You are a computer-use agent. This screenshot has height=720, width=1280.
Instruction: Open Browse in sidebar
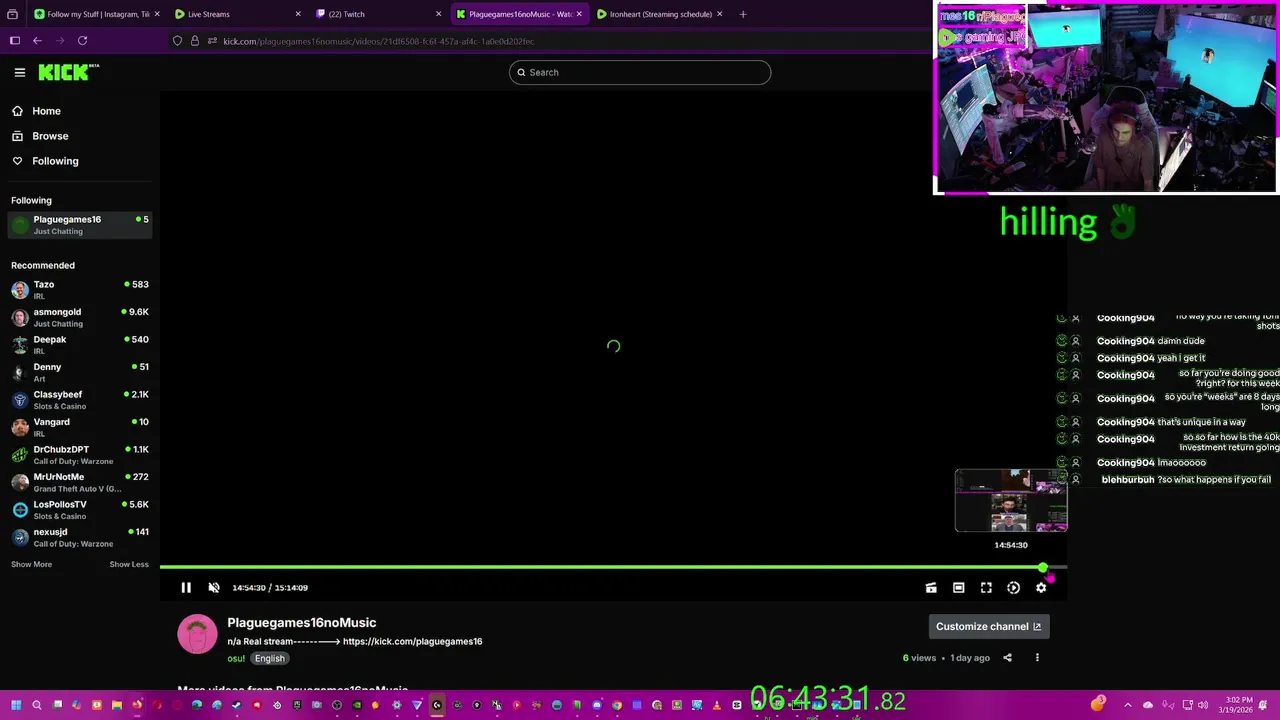click(x=50, y=136)
